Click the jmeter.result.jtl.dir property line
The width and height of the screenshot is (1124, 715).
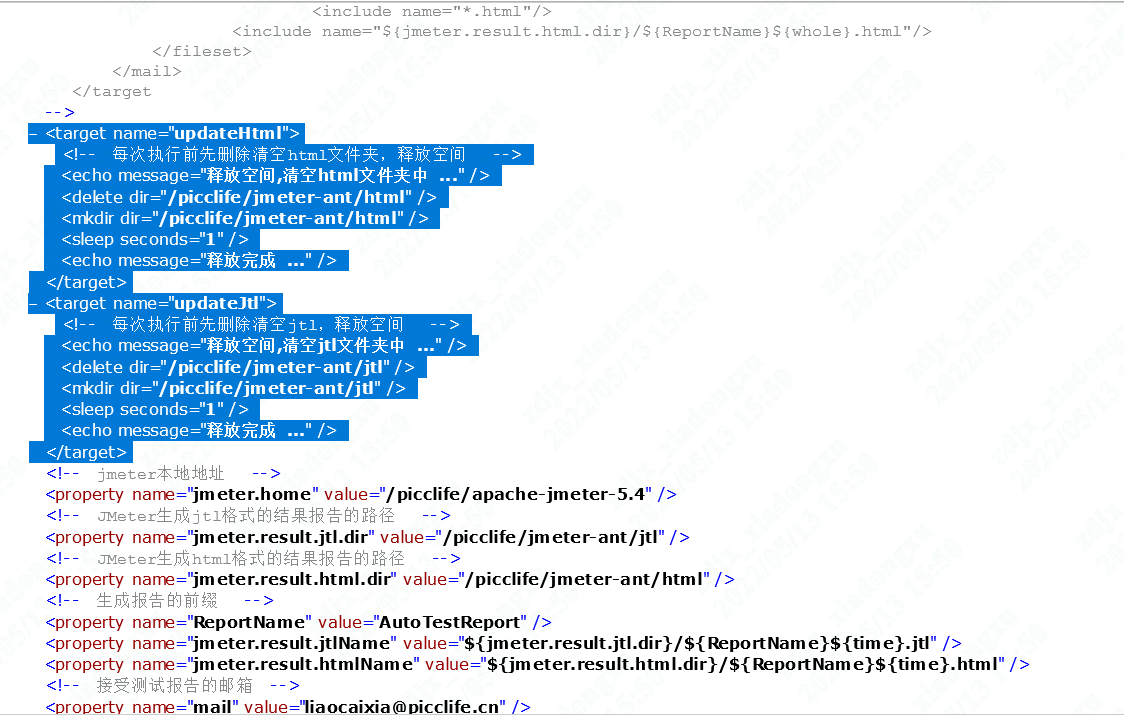pyautogui.click(x=368, y=537)
